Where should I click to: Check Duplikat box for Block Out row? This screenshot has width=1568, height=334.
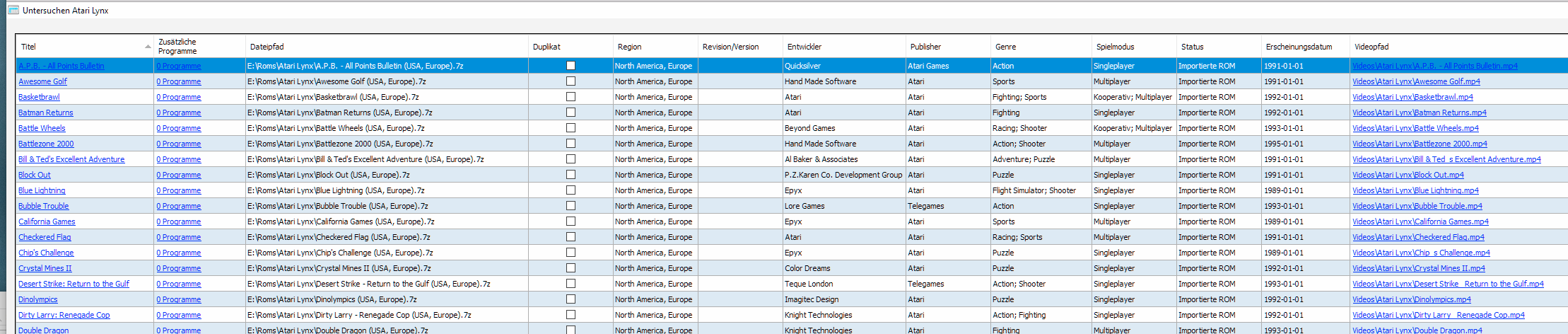pyautogui.click(x=571, y=175)
